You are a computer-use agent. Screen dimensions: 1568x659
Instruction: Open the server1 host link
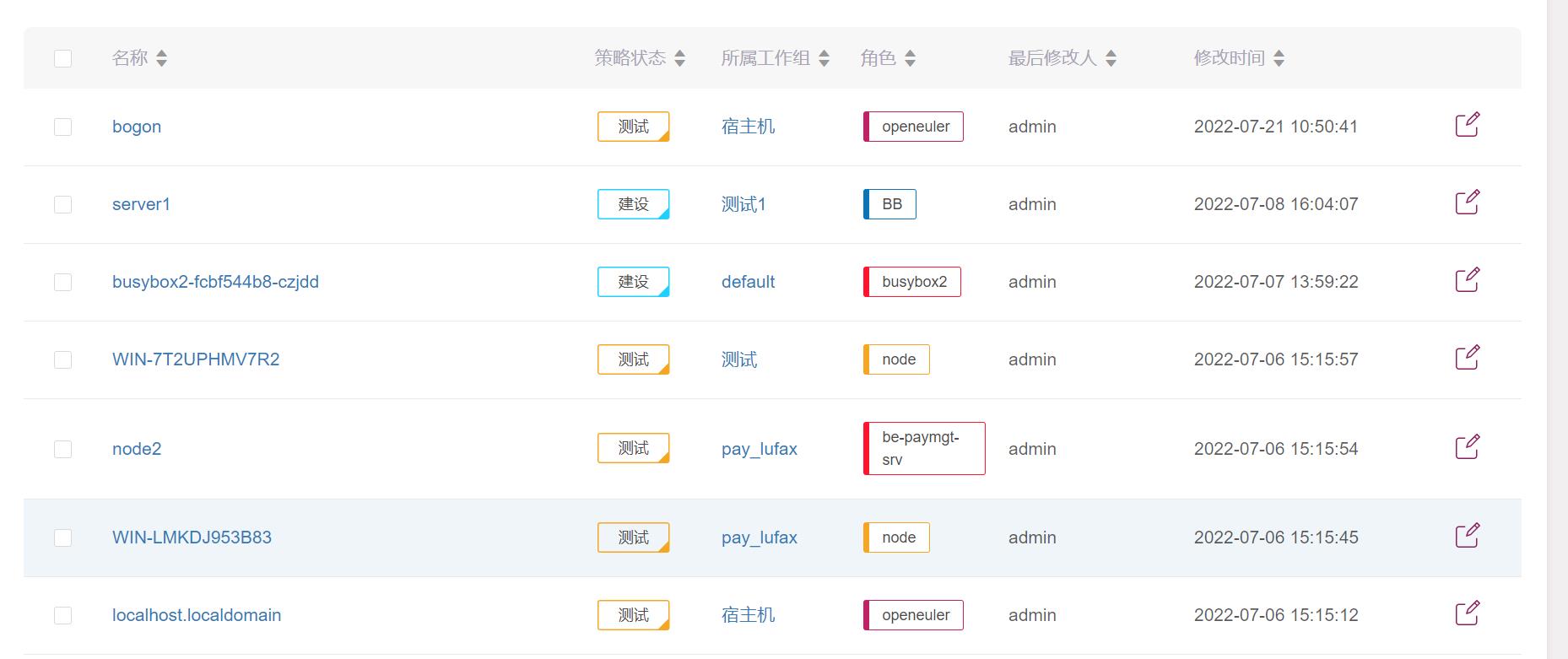[141, 204]
